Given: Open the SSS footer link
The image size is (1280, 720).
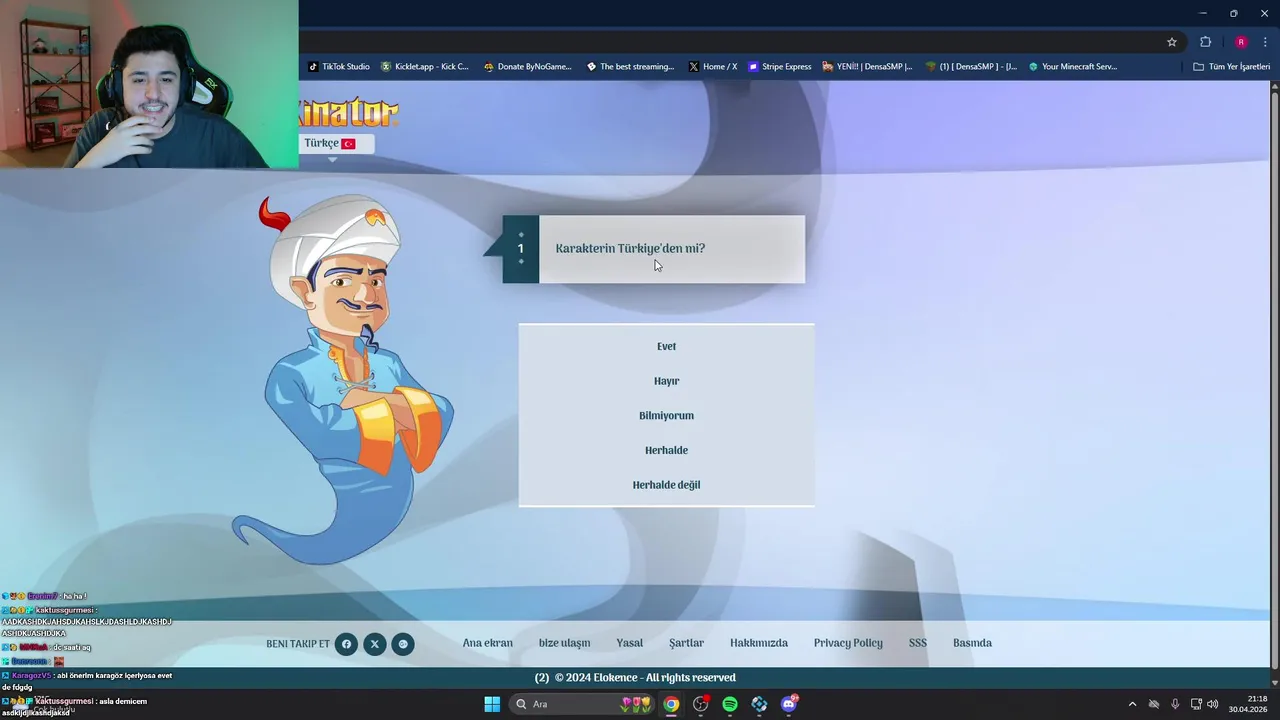Looking at the screenshot, I should click(917, 643).
